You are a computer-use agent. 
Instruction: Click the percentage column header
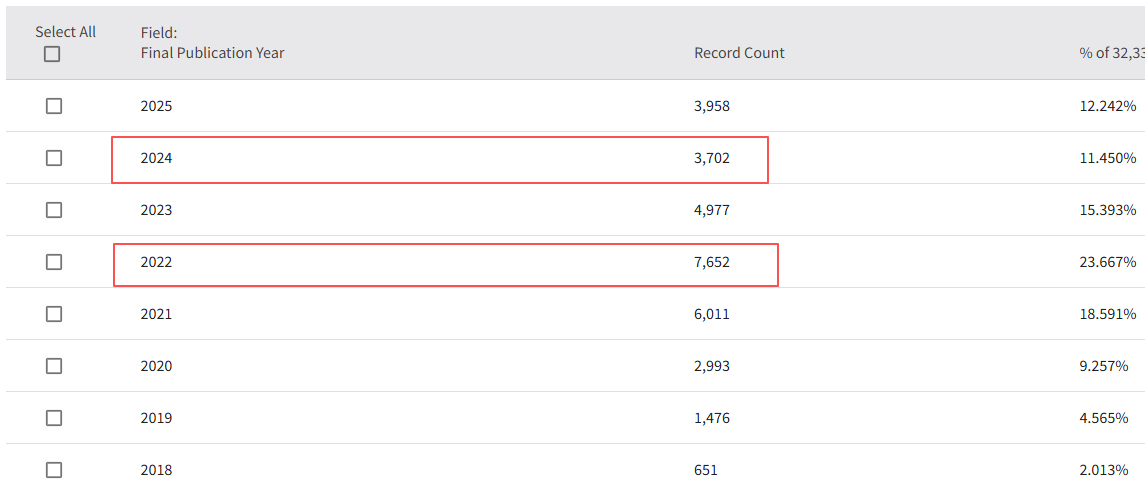[x=1111, y=52]
